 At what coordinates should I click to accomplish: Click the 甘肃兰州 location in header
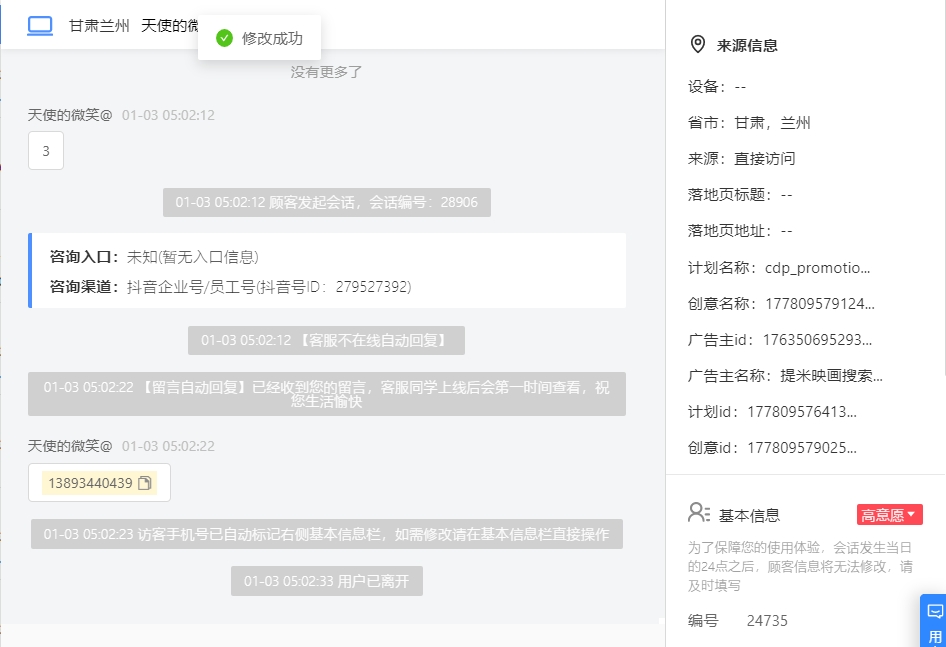(x=99, y=25)
